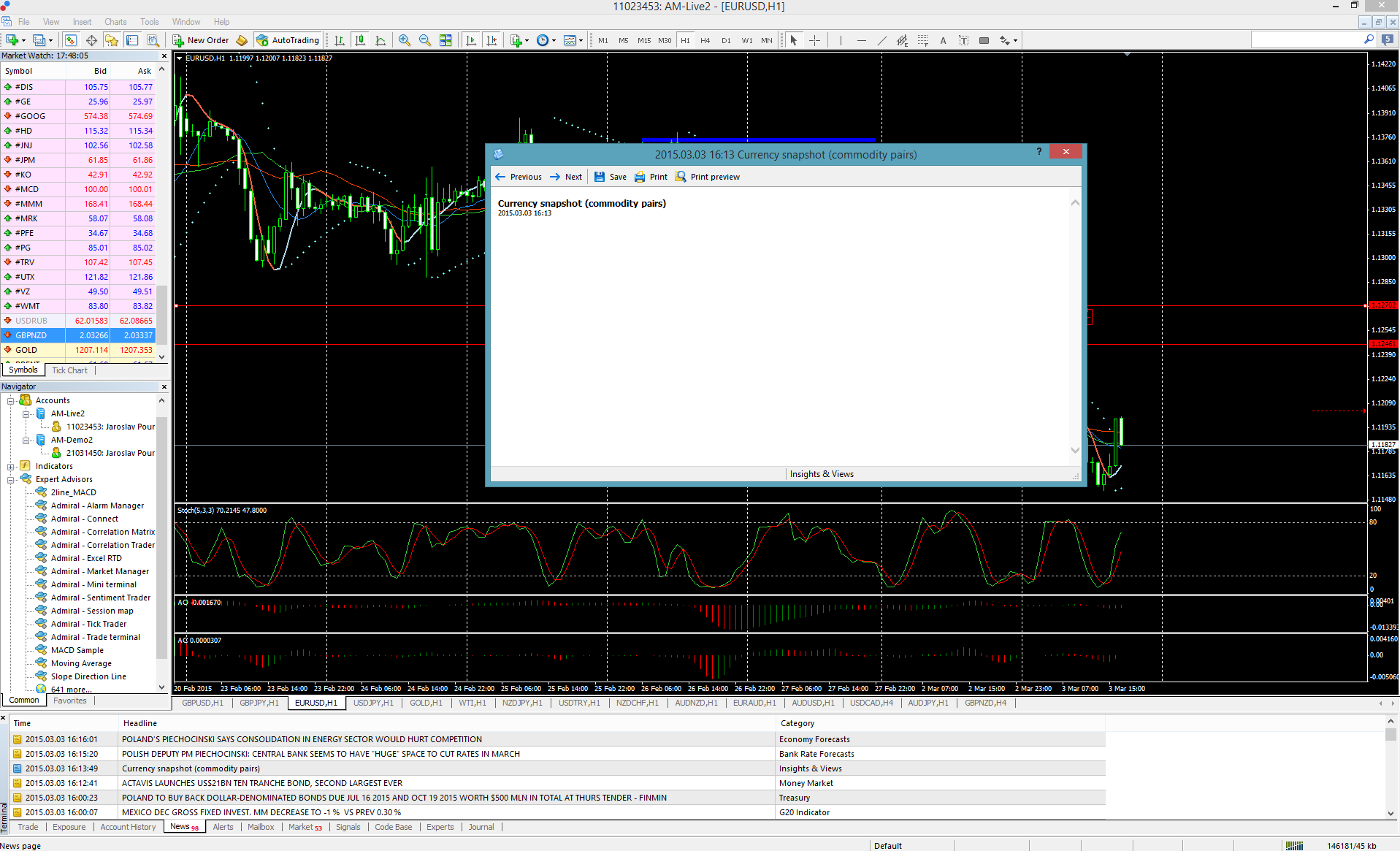Insert a text object
Screen dimensions: 1400x851
943,40
